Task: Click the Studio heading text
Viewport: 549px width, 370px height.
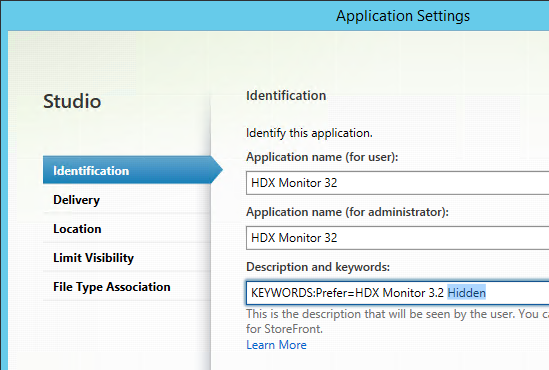Action: click(x=72, y=101)
